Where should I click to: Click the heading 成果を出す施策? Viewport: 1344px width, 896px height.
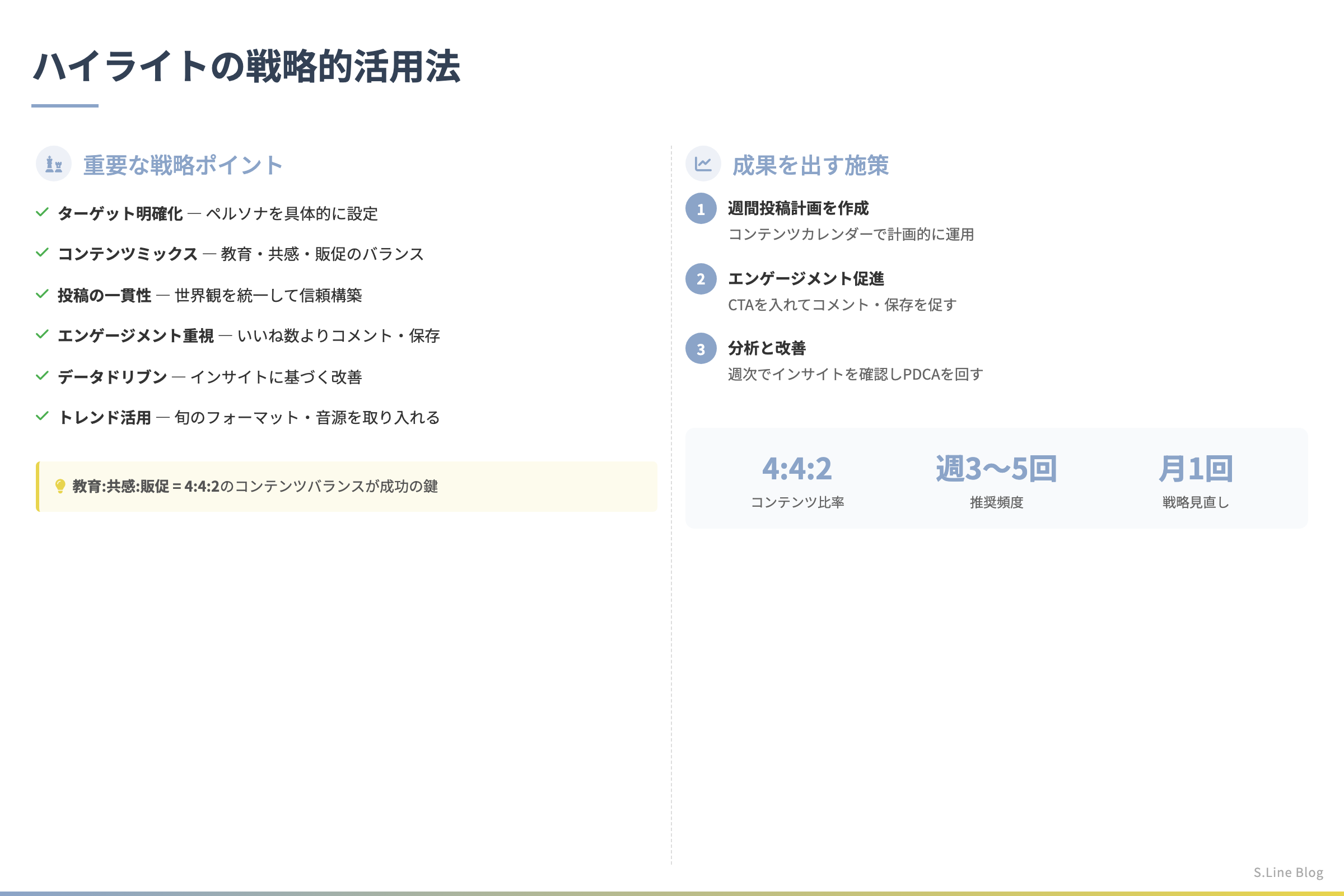[810, 165]
